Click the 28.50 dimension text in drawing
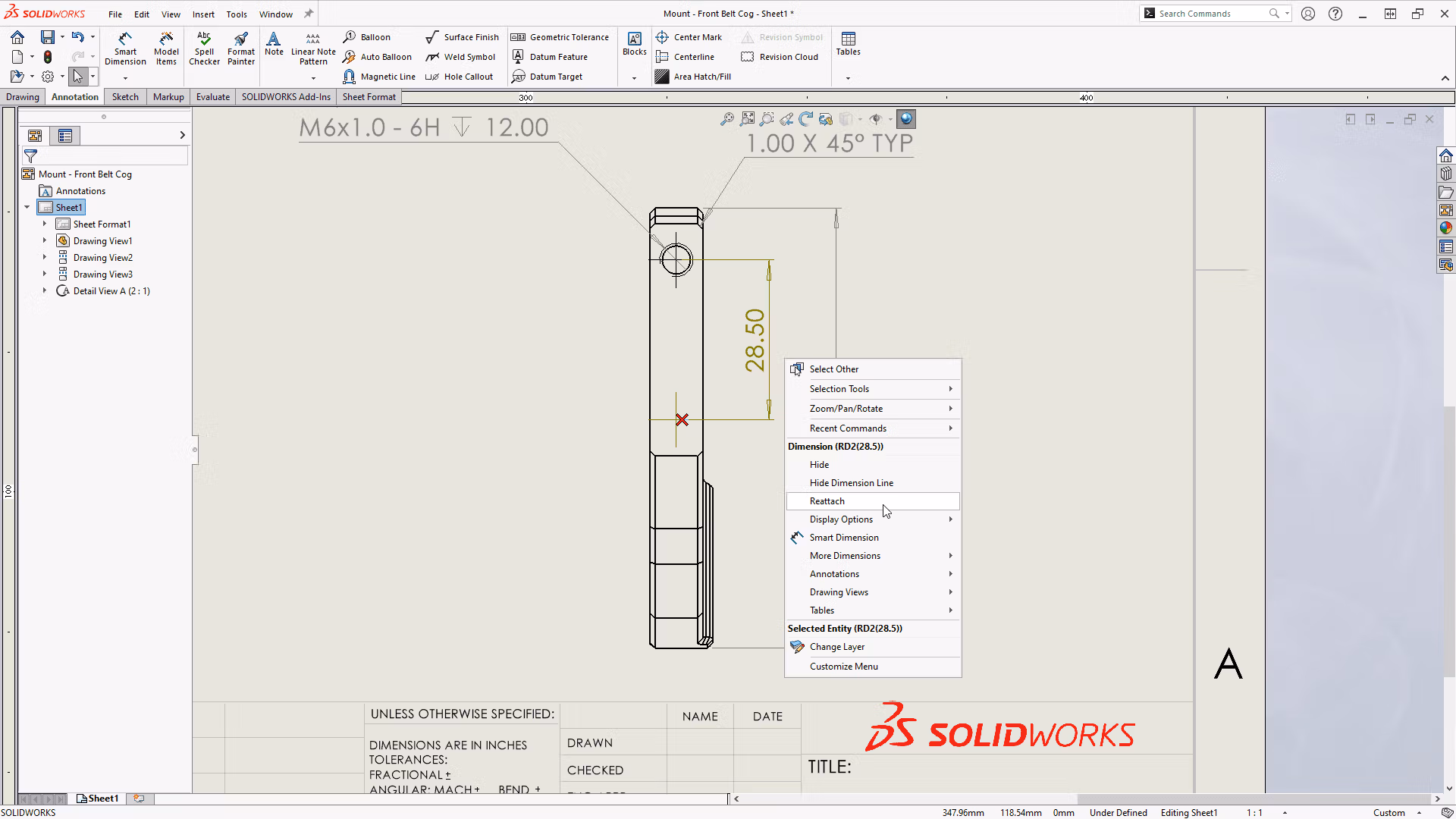1456x819 pixels. pos(755,340)
